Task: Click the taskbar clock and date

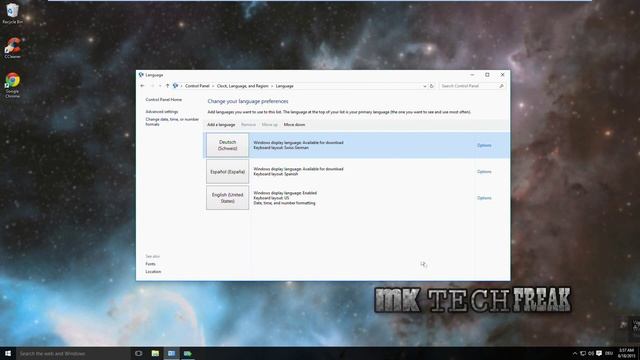Action: coord(627,353)
